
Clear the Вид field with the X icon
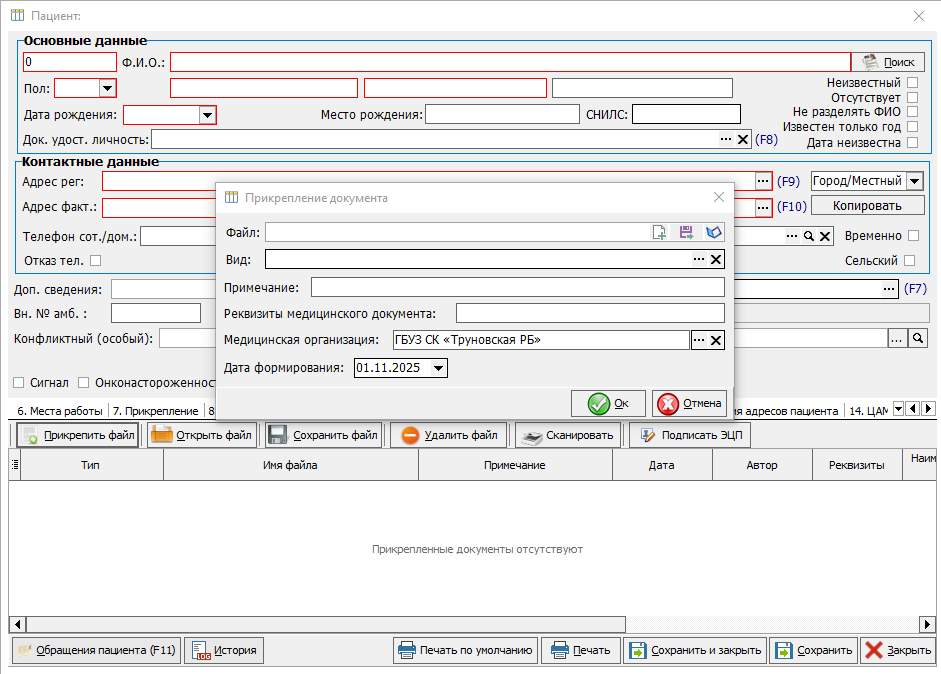[x=716, y=260]
